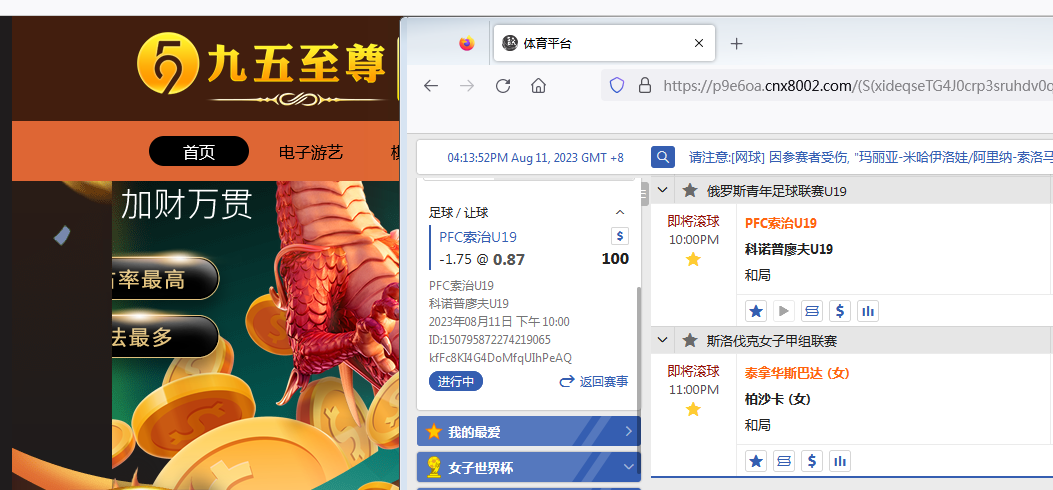Viewport: 1053px width, 490px height.
Task: Select team 泰拿华斯巴达 (女)
Action: (x=797, y=373)
